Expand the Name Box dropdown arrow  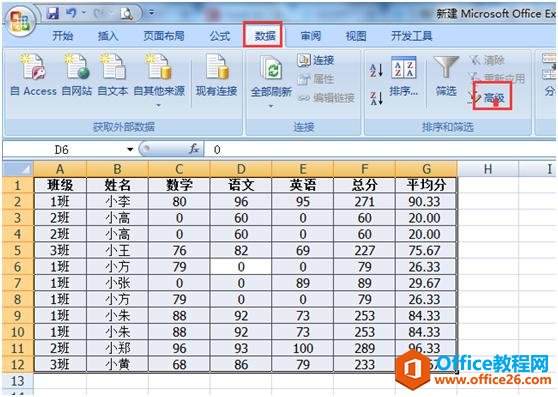click(130, 149)
